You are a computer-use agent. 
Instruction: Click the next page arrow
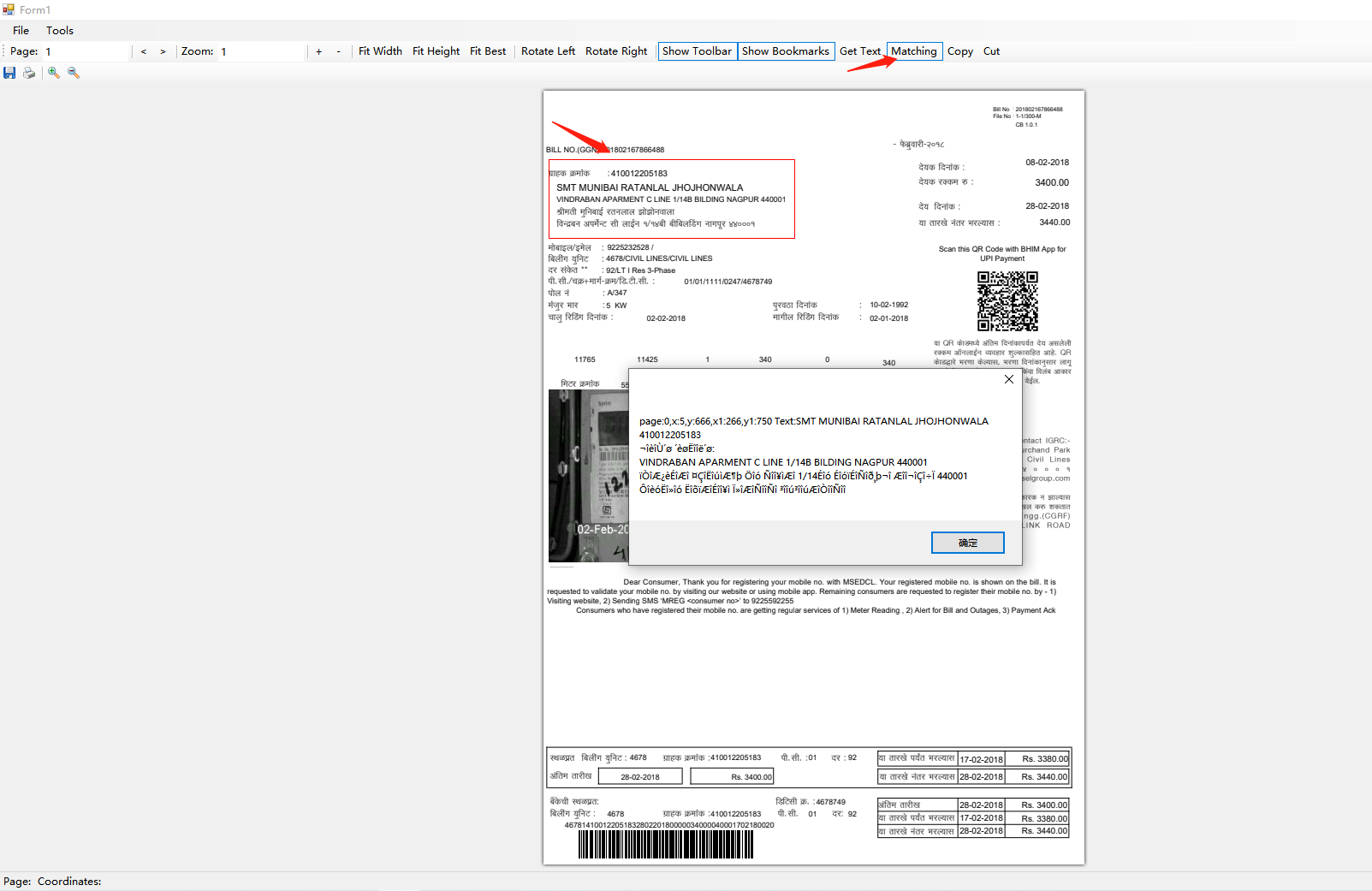click(x=163, y=51)
